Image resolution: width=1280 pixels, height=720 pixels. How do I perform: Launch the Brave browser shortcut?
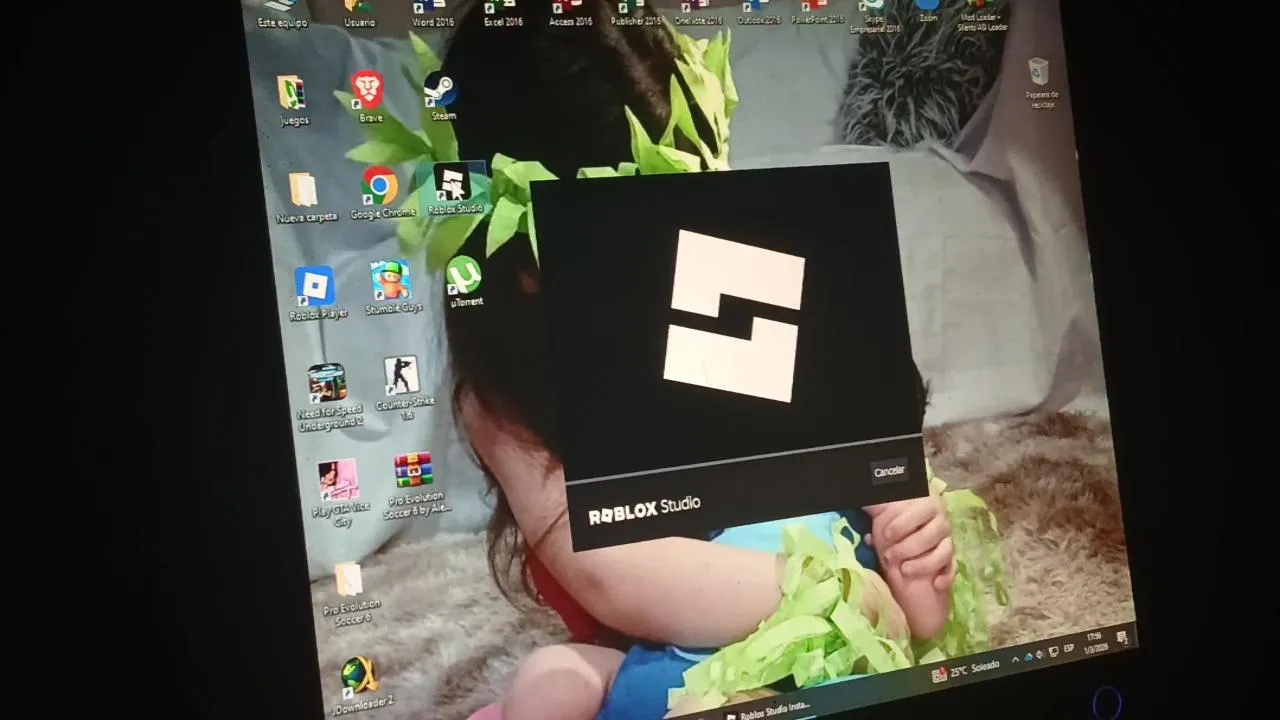tap(369, 97)
